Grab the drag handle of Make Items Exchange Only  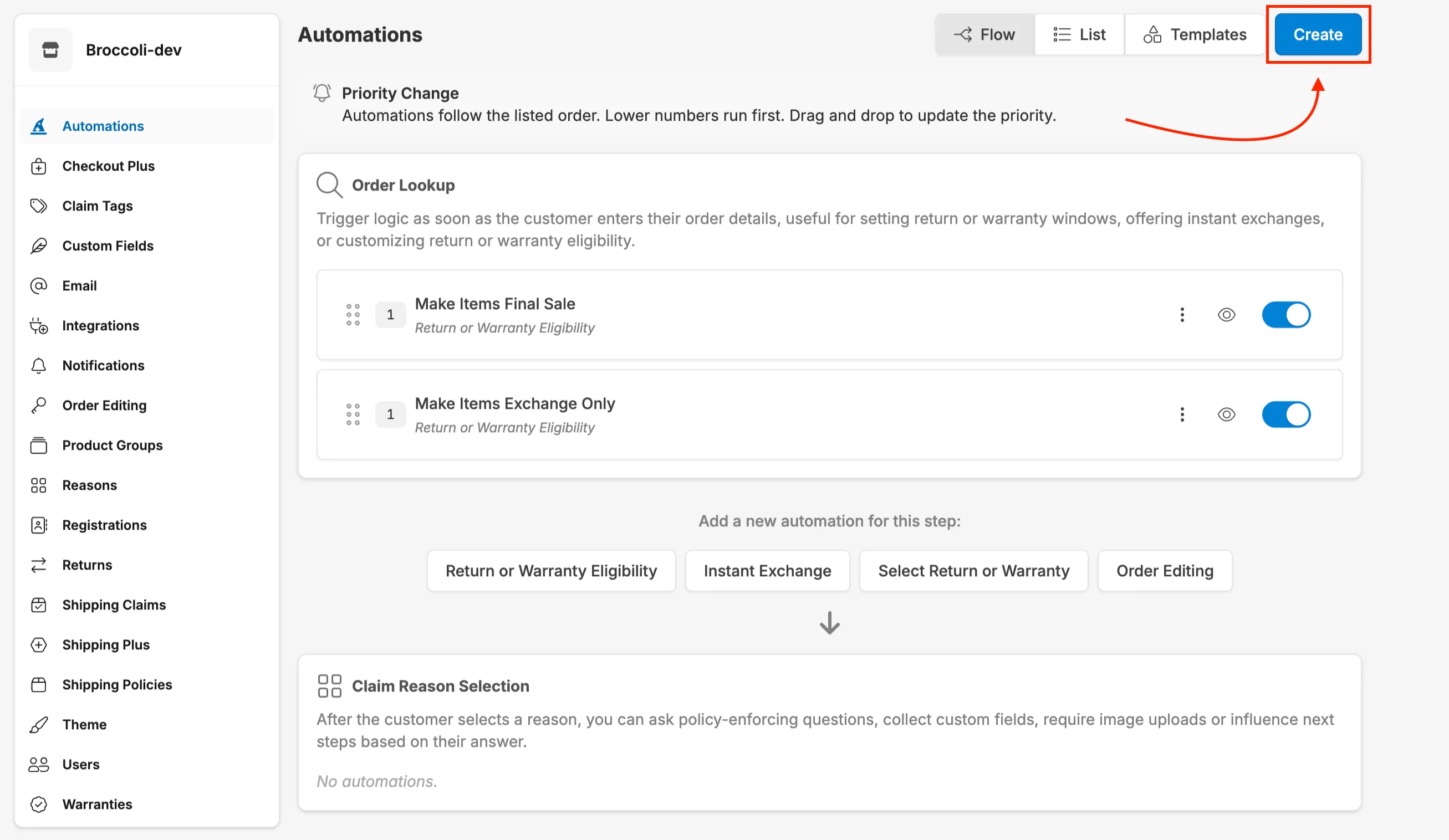coord(353,414)
